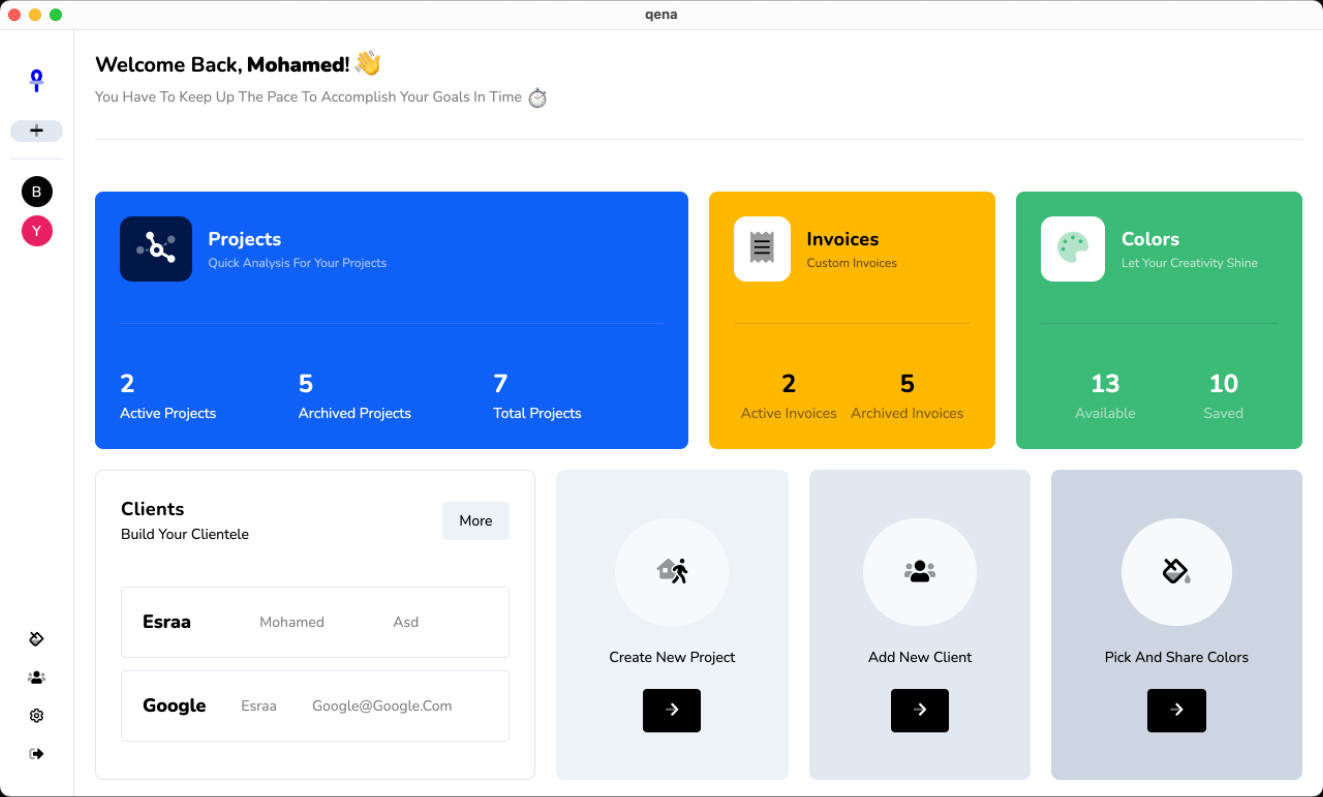This screenshot has height=797, width=1323.
Task: Click the Clients section heading
Action: coord(153,509)
